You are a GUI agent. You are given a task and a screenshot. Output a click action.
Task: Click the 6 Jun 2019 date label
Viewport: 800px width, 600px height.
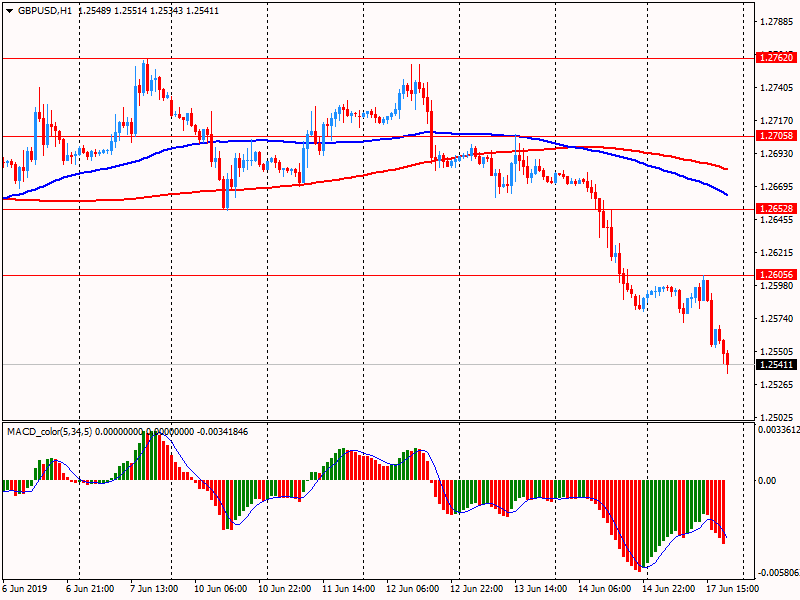click(26, 589)
